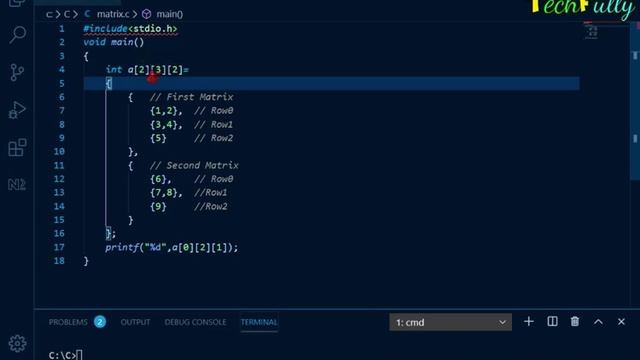The image size is (640, 360).
Task: Switch to the PROBLEMS tab
Action: coord(68,322)
